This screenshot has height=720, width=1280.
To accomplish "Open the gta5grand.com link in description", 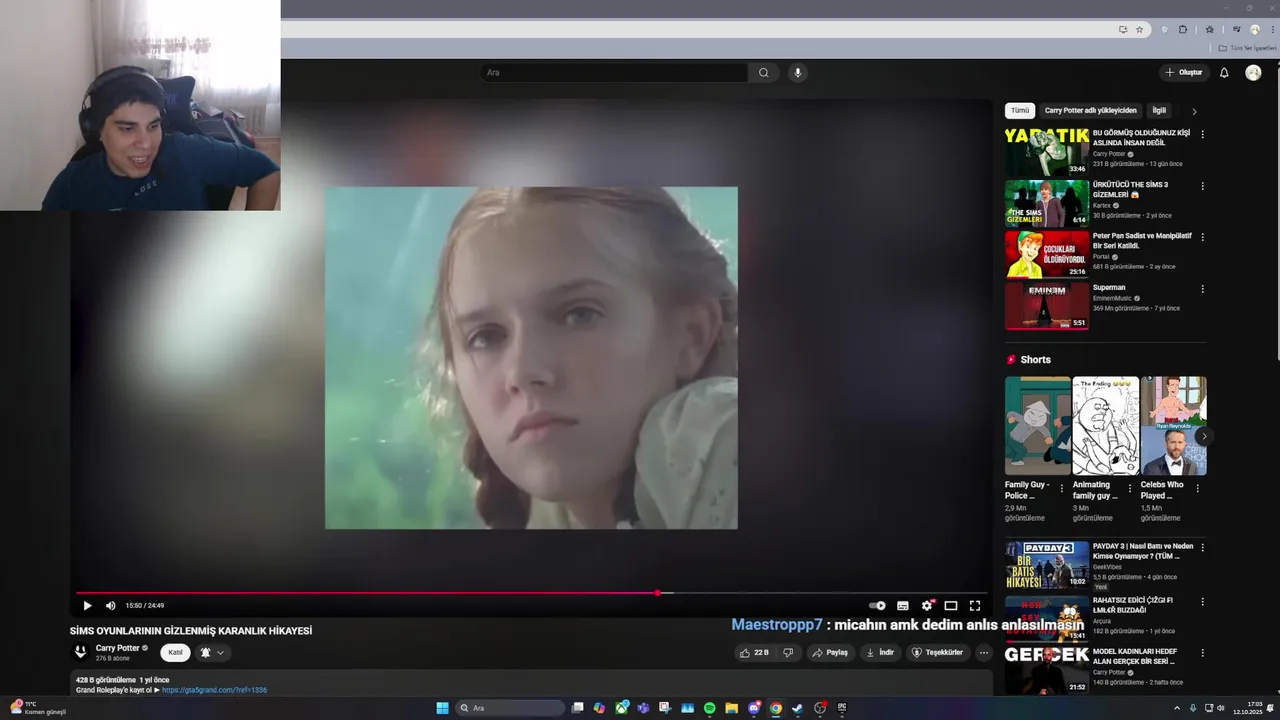I will click(x=214, y=690).
